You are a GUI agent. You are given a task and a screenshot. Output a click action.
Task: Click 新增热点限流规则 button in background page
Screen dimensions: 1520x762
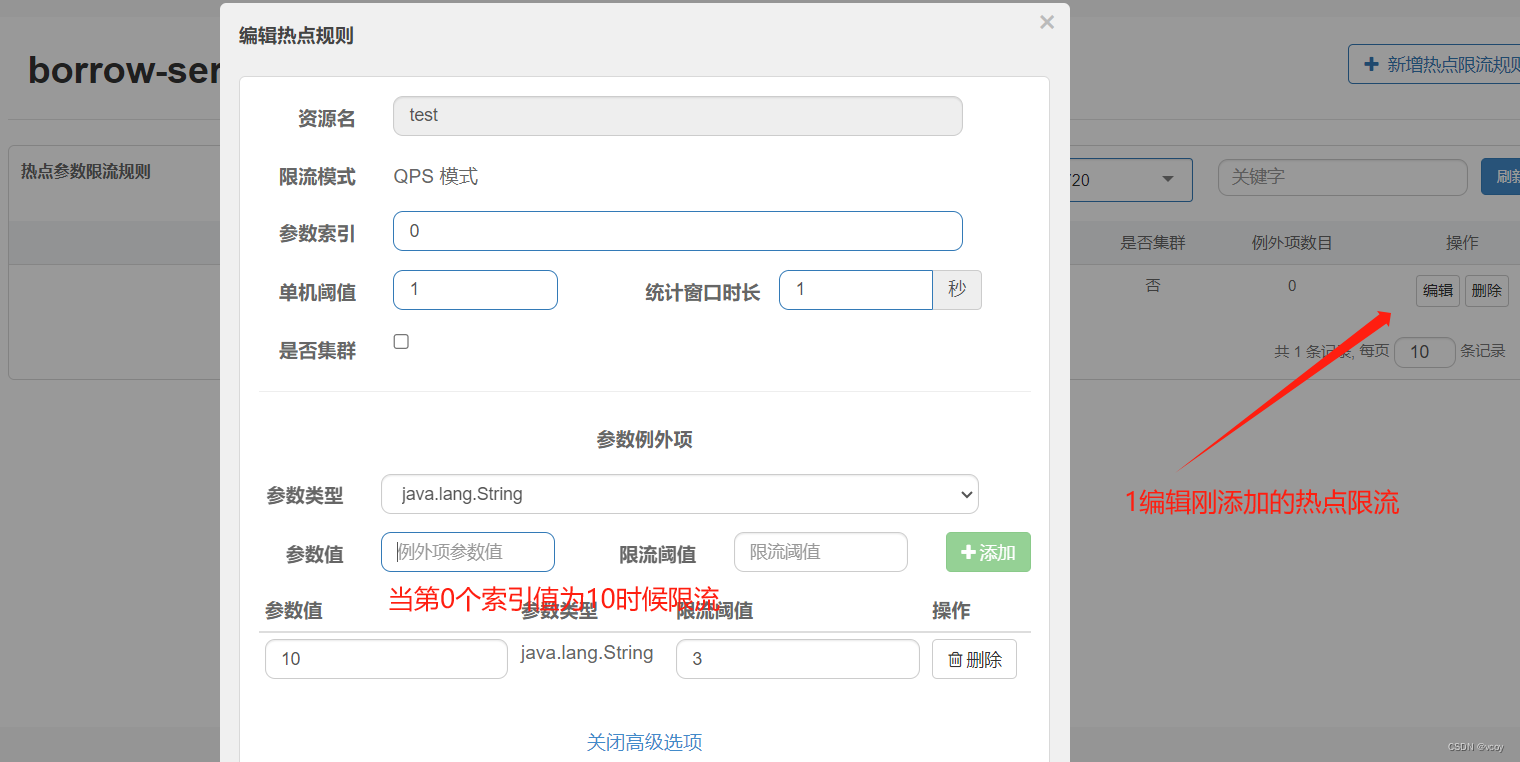tap(1434, 64)
